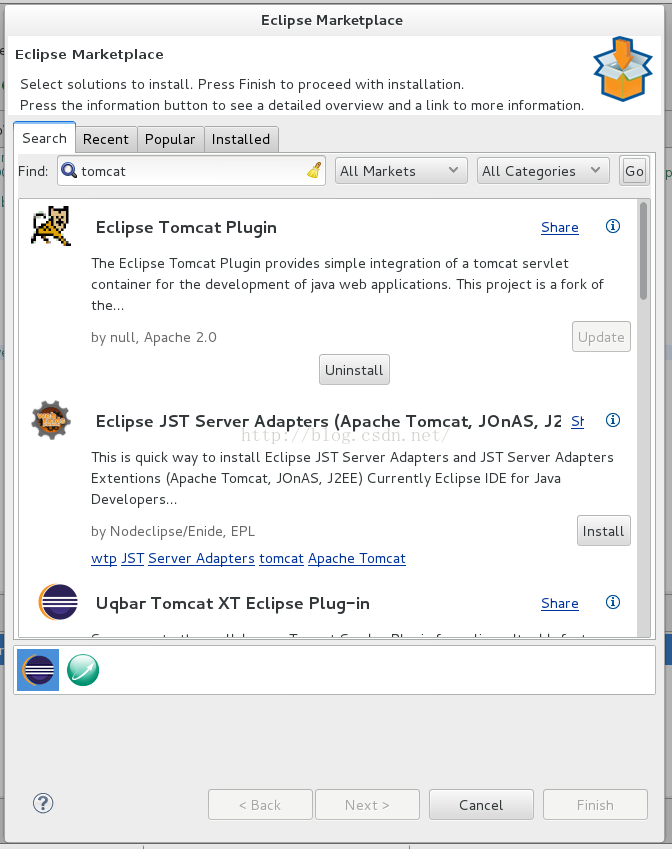Share the Uqbar Tomcat XT Eclipse Plug-in
The width and height of the screenshot is (672, 849).
560,603
